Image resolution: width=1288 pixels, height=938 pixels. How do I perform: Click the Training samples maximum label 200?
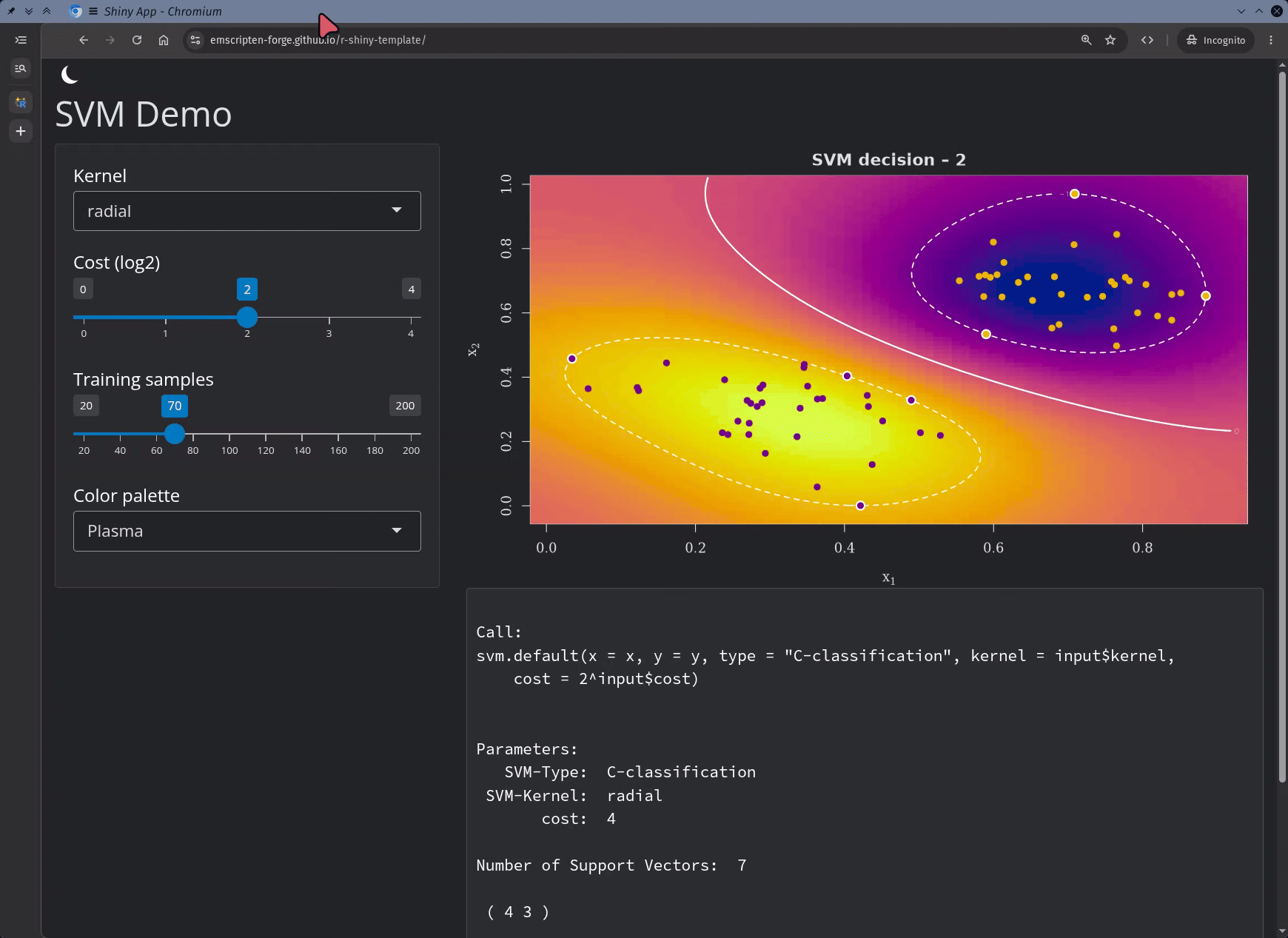[x=405, y=406]
